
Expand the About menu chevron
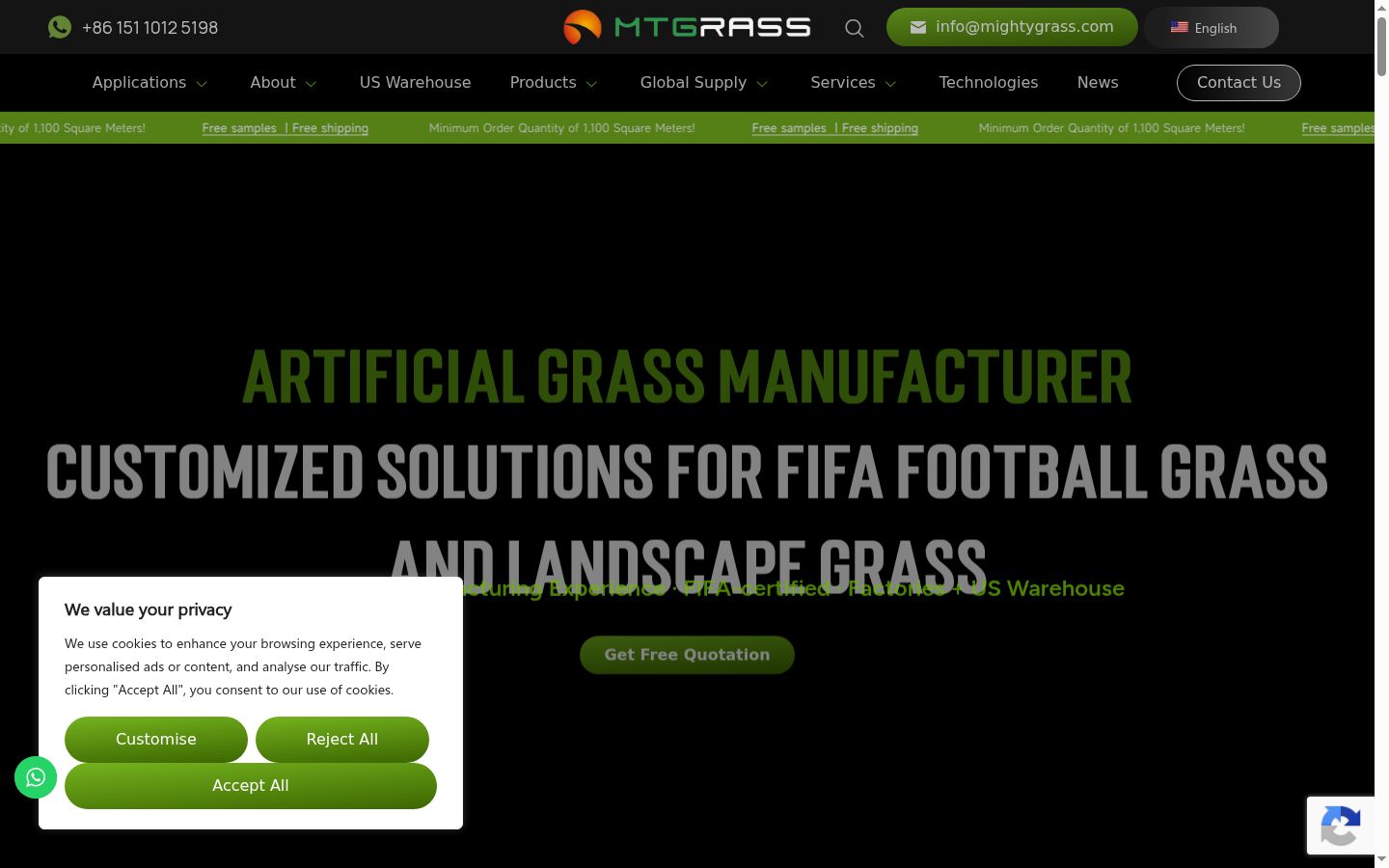click(x=311, y=84)
